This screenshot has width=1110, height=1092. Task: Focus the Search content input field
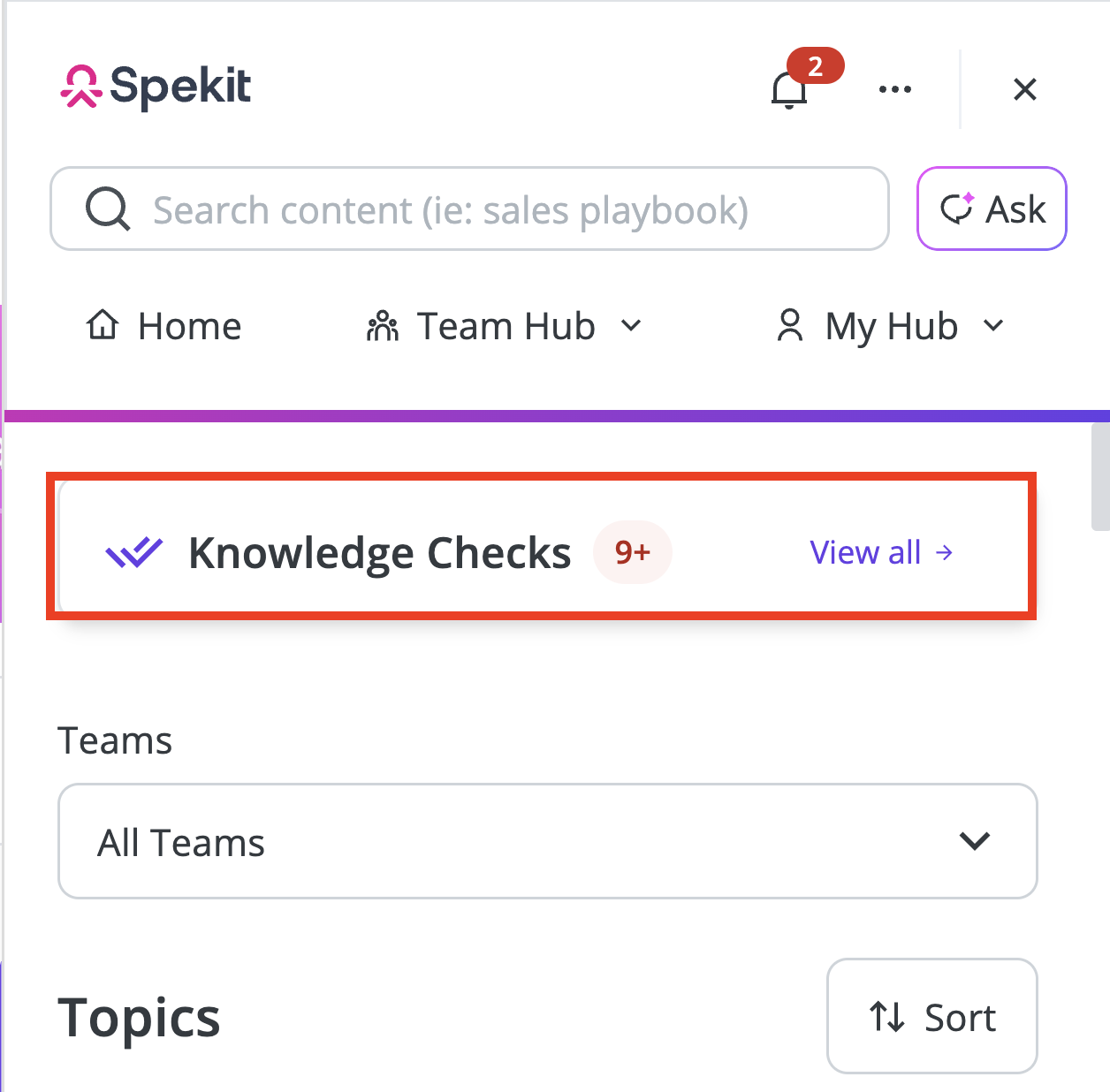469,209
